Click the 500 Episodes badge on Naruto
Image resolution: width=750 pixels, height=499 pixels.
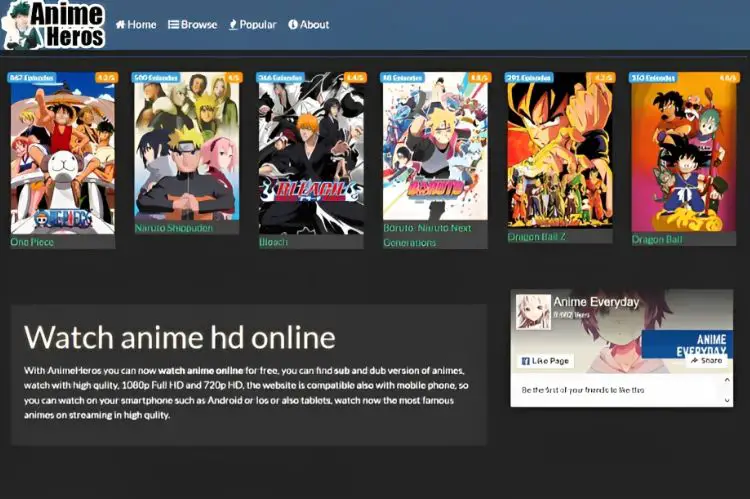coord(156,78)
